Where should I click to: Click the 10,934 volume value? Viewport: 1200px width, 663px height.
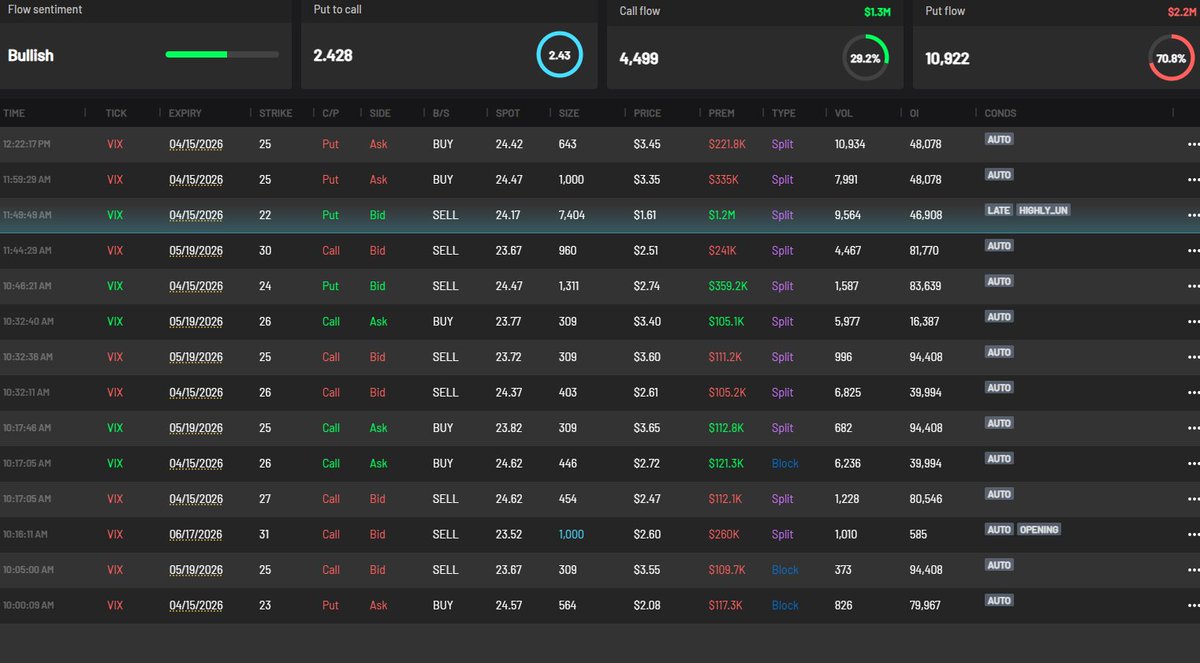tap(850, 144)
